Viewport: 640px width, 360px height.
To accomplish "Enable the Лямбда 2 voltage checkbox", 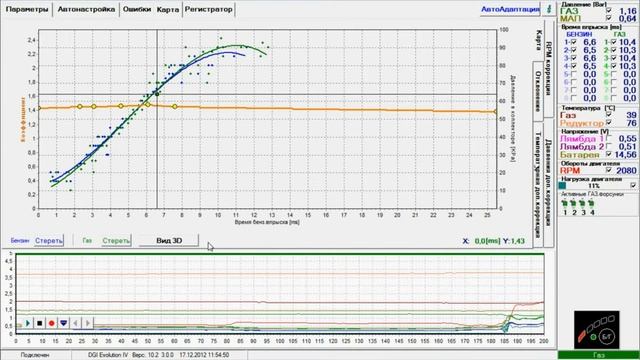I will click(609, 146).
